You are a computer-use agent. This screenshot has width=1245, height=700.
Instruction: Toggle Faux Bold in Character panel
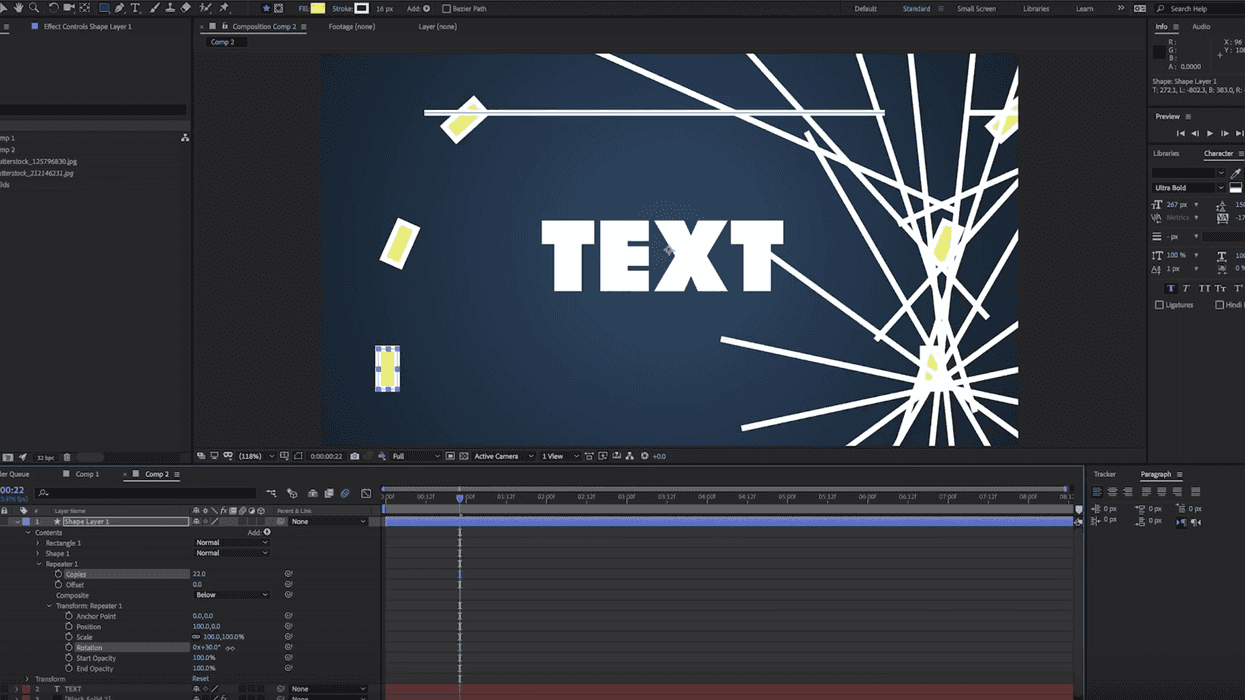[1171, 288]
